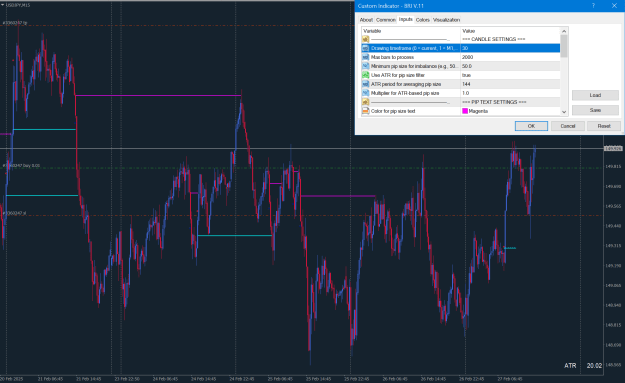
Task: Click the Multiplier for ATR-based row icon
Action: (x=366, y=93)
